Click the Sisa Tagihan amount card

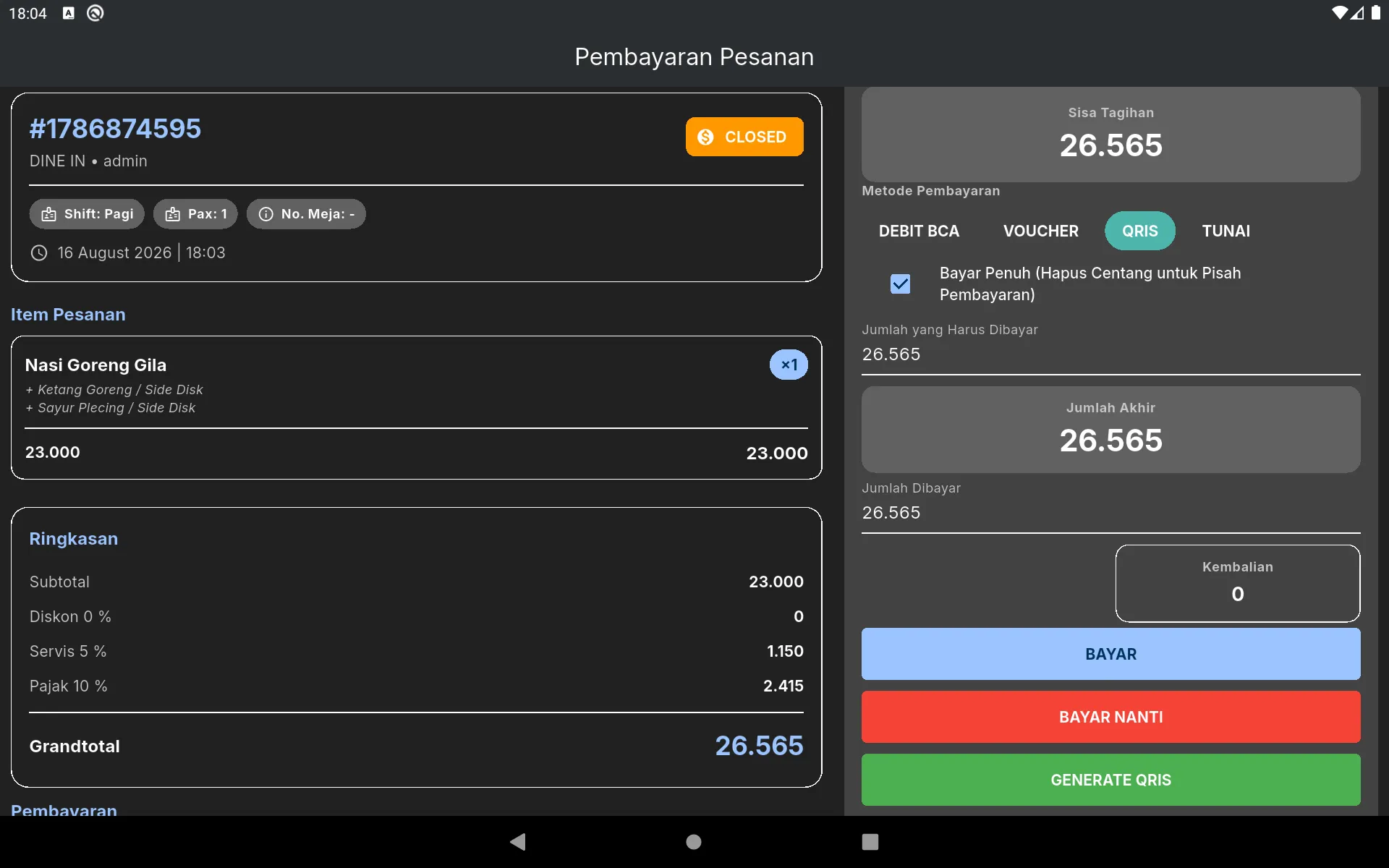(x=1110, y=135)
